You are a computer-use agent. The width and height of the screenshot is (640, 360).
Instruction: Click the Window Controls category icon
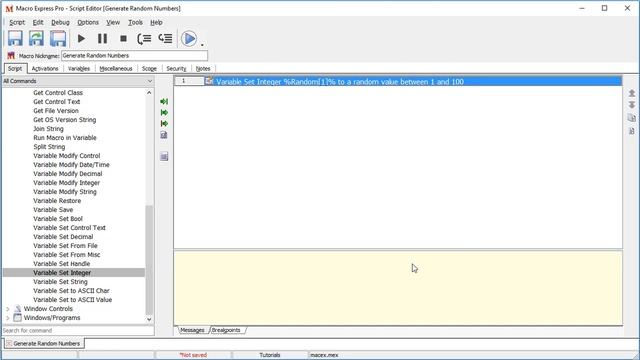tap(18, 309)
